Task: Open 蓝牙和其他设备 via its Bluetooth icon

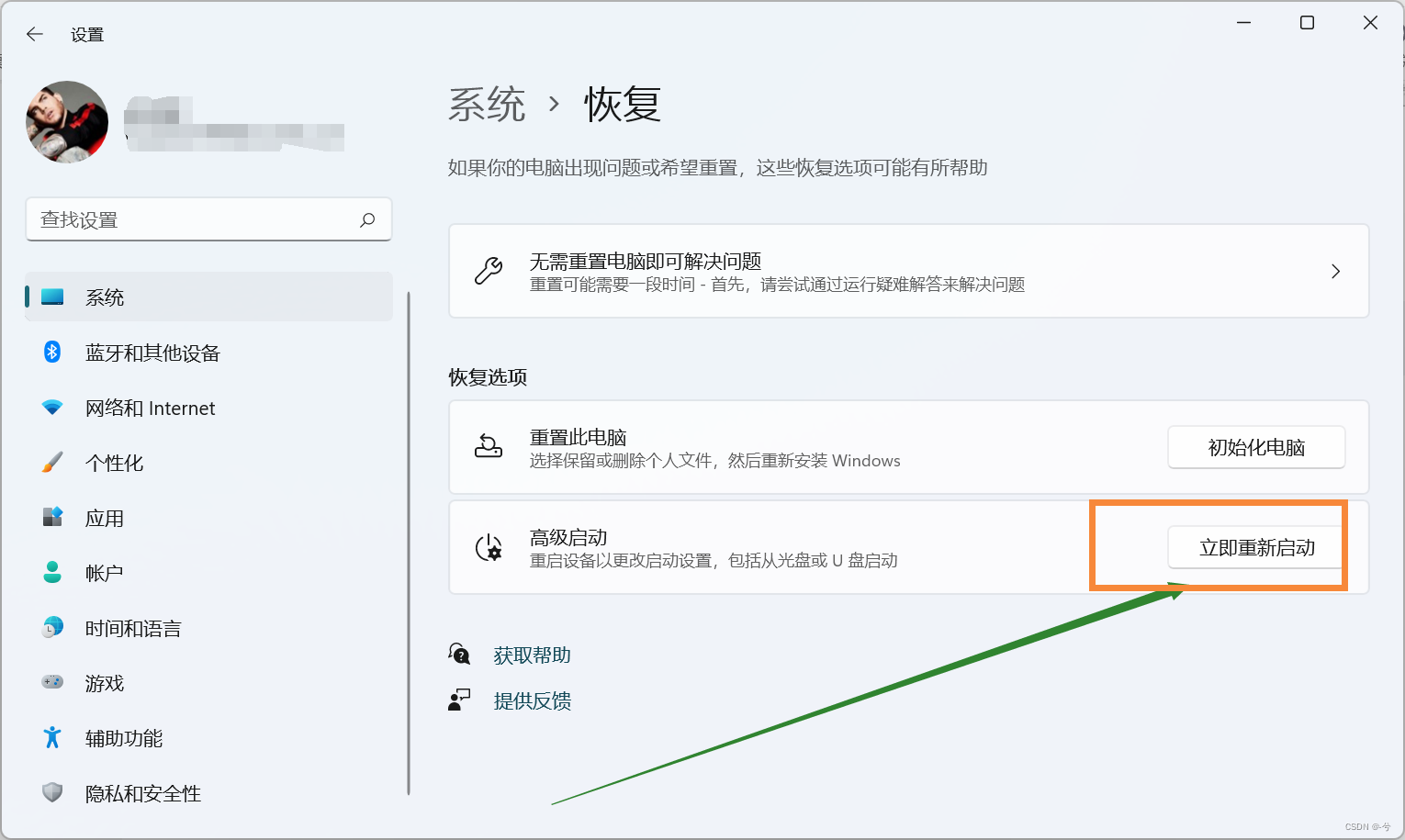Action: click(52, 352)
